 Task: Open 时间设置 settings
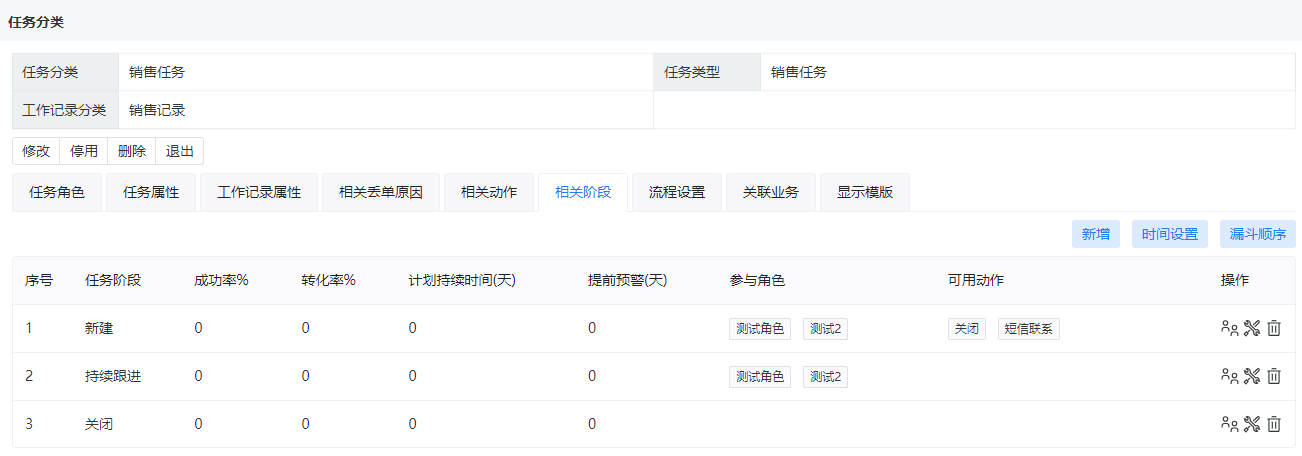click(x=1171, y=234)
